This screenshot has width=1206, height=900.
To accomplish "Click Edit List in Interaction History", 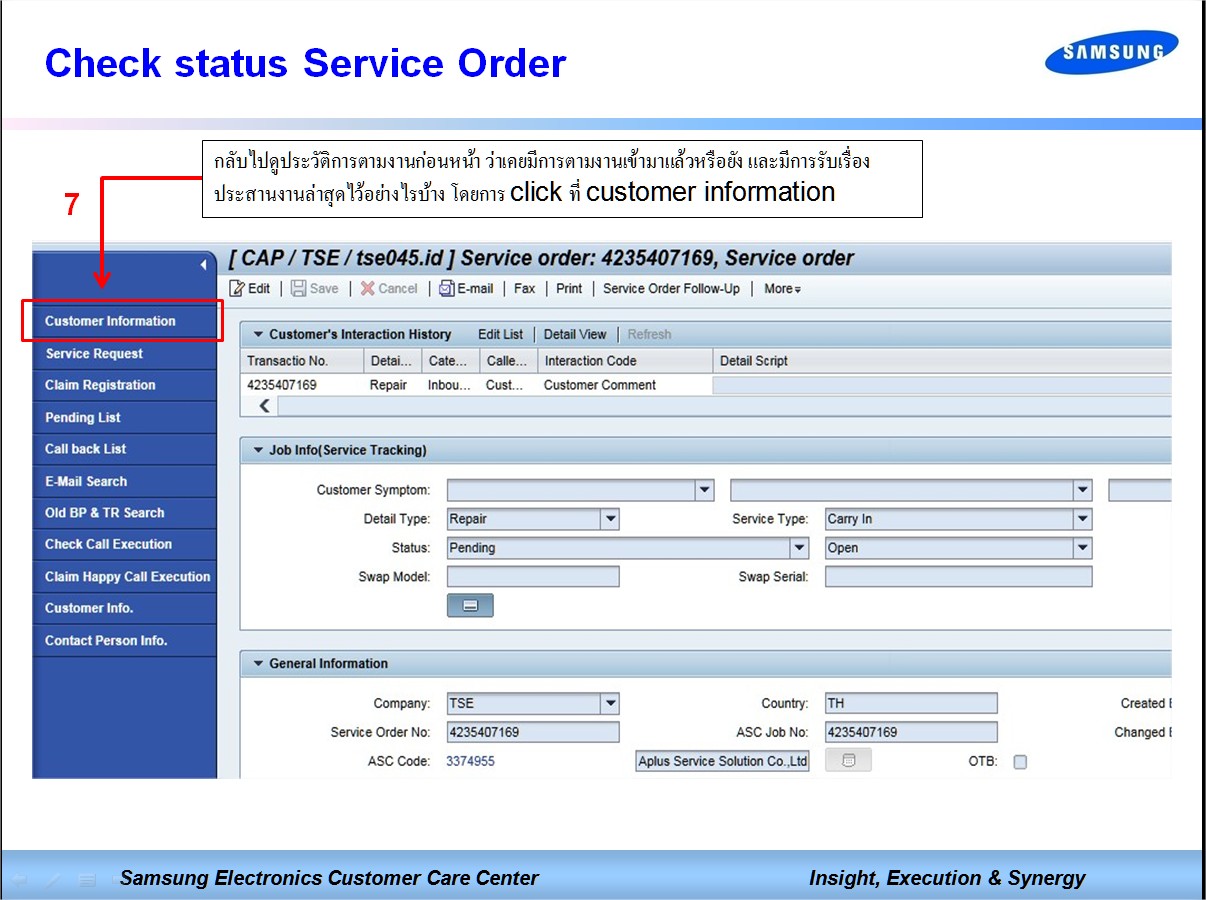I will pyautogui.click(x=500, y=334).
